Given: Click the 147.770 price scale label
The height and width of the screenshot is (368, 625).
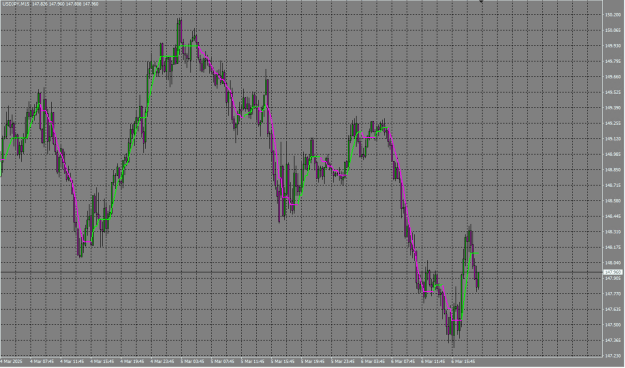Looking at the screenshot, I should [x=613, y=294].
